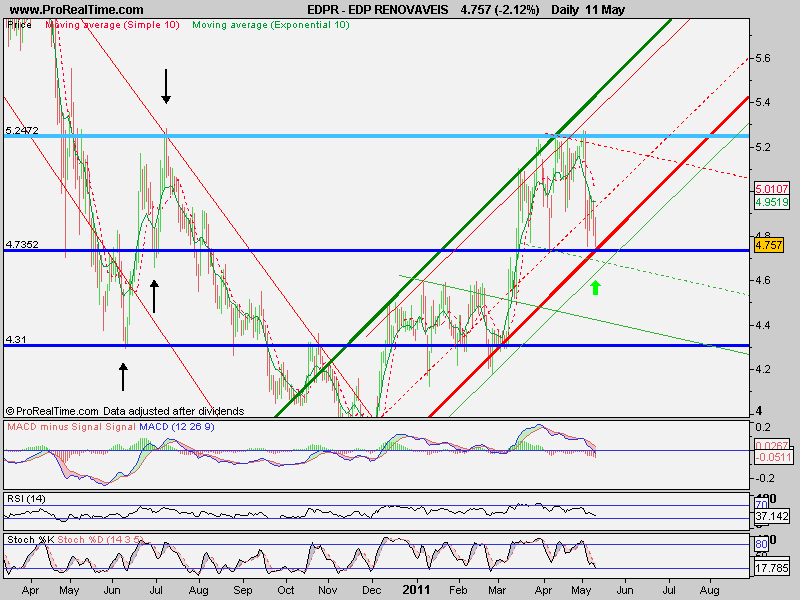The width and height of the screenshot is (800, 600).
Task: Click the Aug label at right of time axis
Action: (x=709, y=590)
